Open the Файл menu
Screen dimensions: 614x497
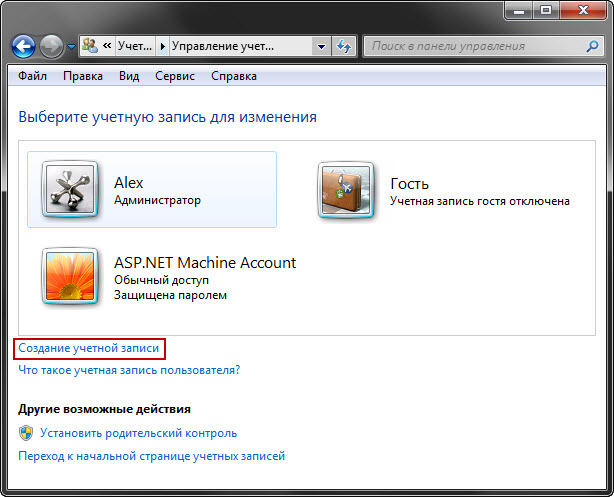[x=33, y=76]
